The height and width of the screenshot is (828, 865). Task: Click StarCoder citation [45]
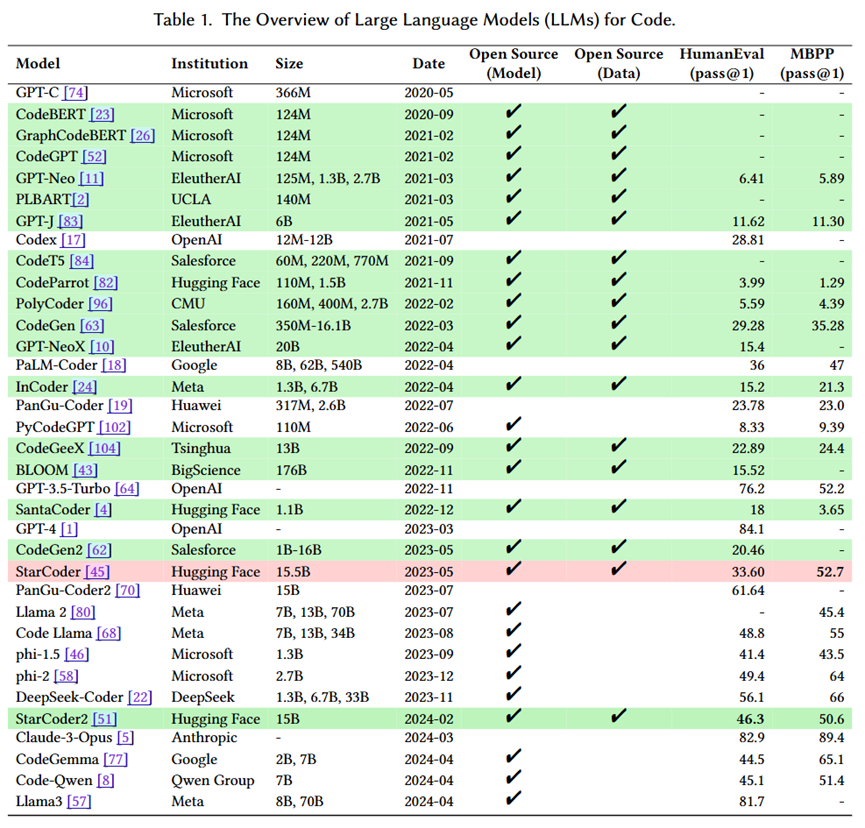pyautogui.click(x=97, y=571)
